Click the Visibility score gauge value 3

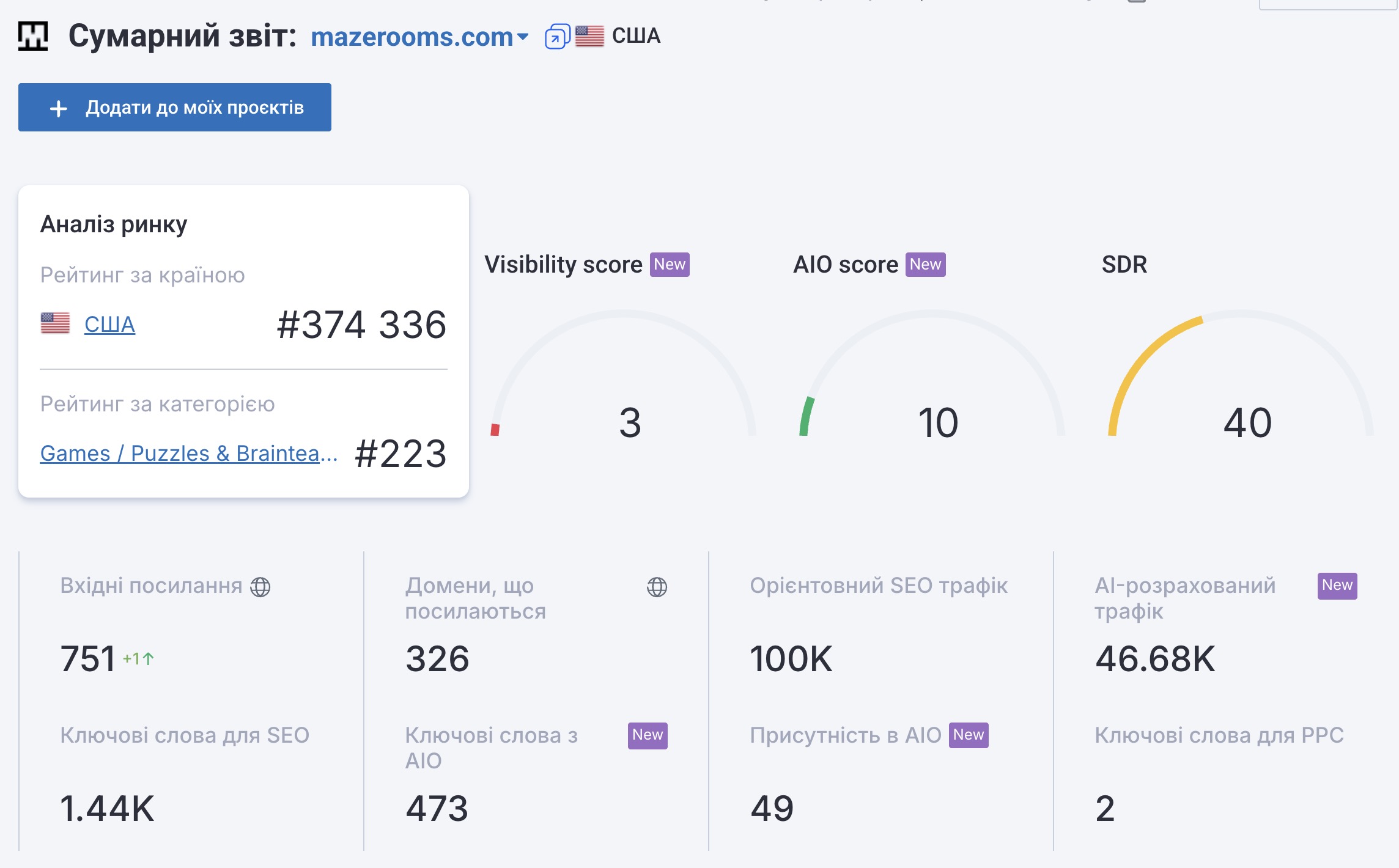coord(630,422)
